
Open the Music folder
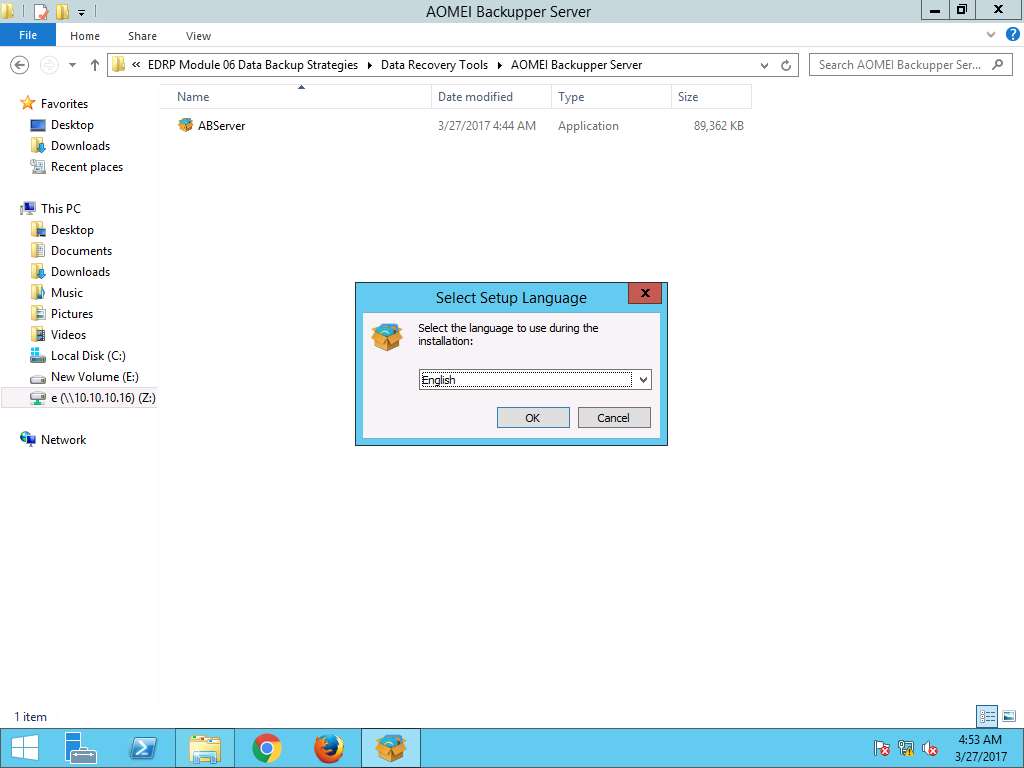point(67,293)
